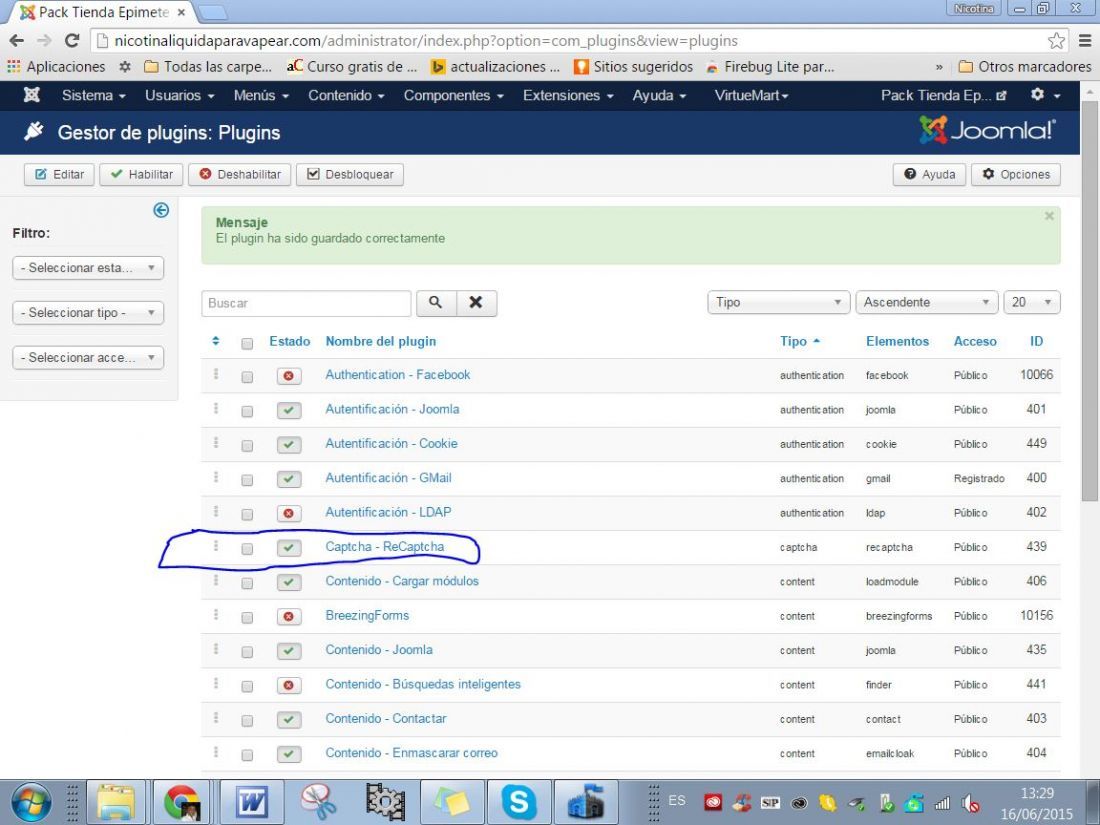This screenshot has height=825, width=1100.
Task: Check the box for Autentificación - Joomla
Action: coord(247,411)
